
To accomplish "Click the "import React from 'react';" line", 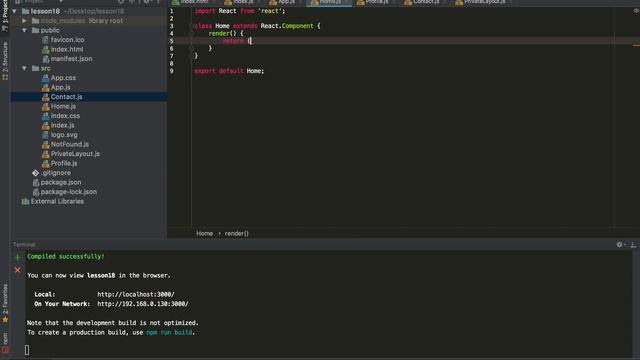I will (240, 11).
